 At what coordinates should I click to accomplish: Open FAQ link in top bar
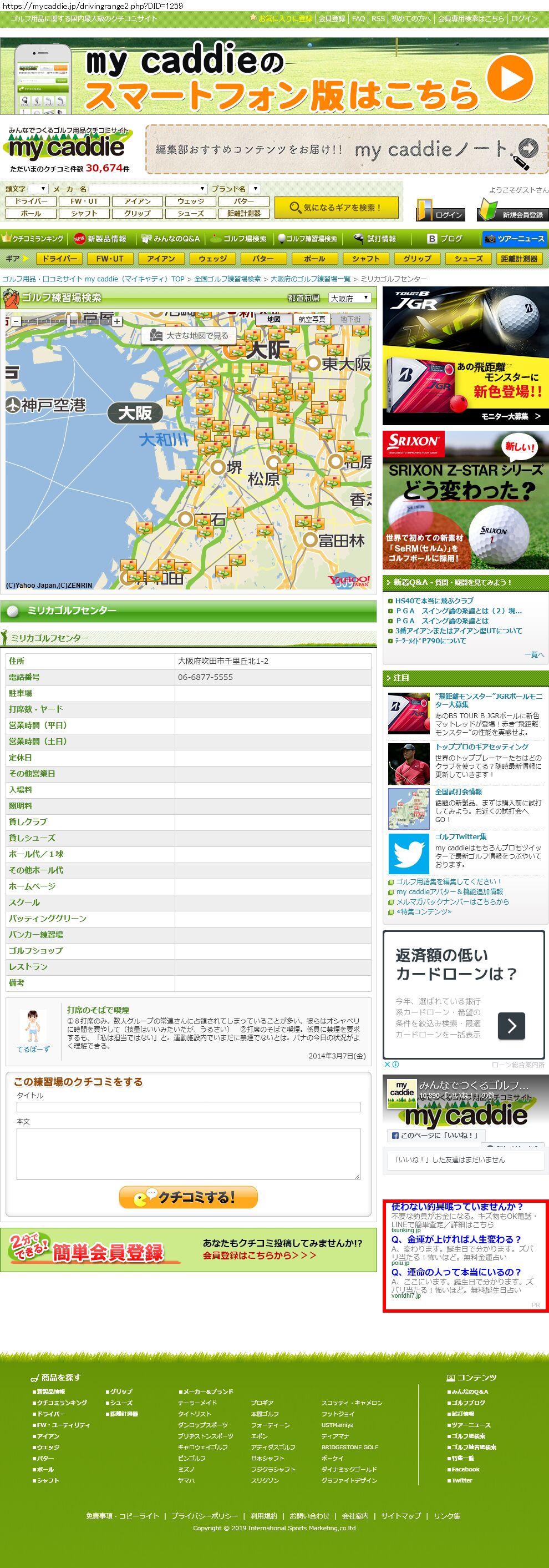tap(359, 18)
